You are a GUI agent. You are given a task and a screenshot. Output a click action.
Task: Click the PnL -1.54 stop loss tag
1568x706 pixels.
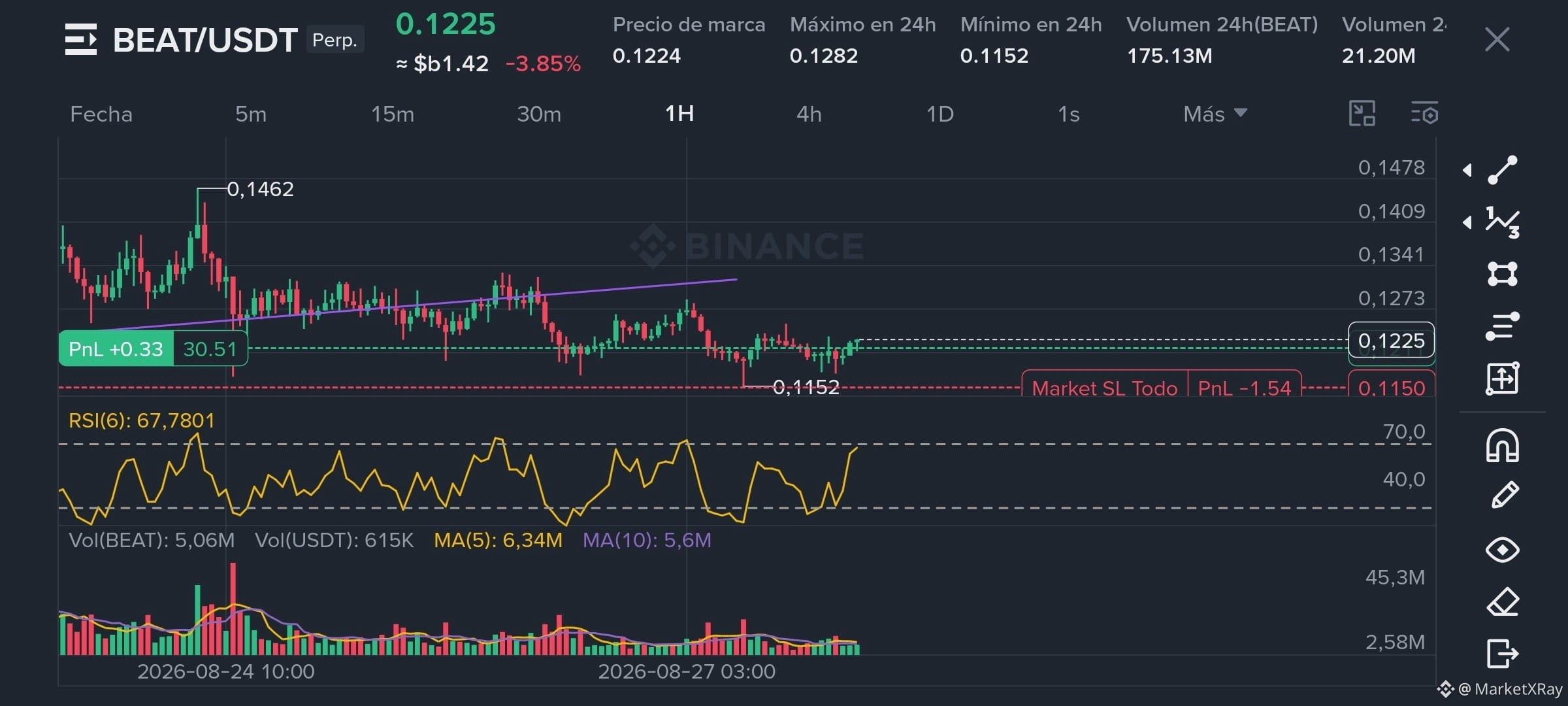1245,388
